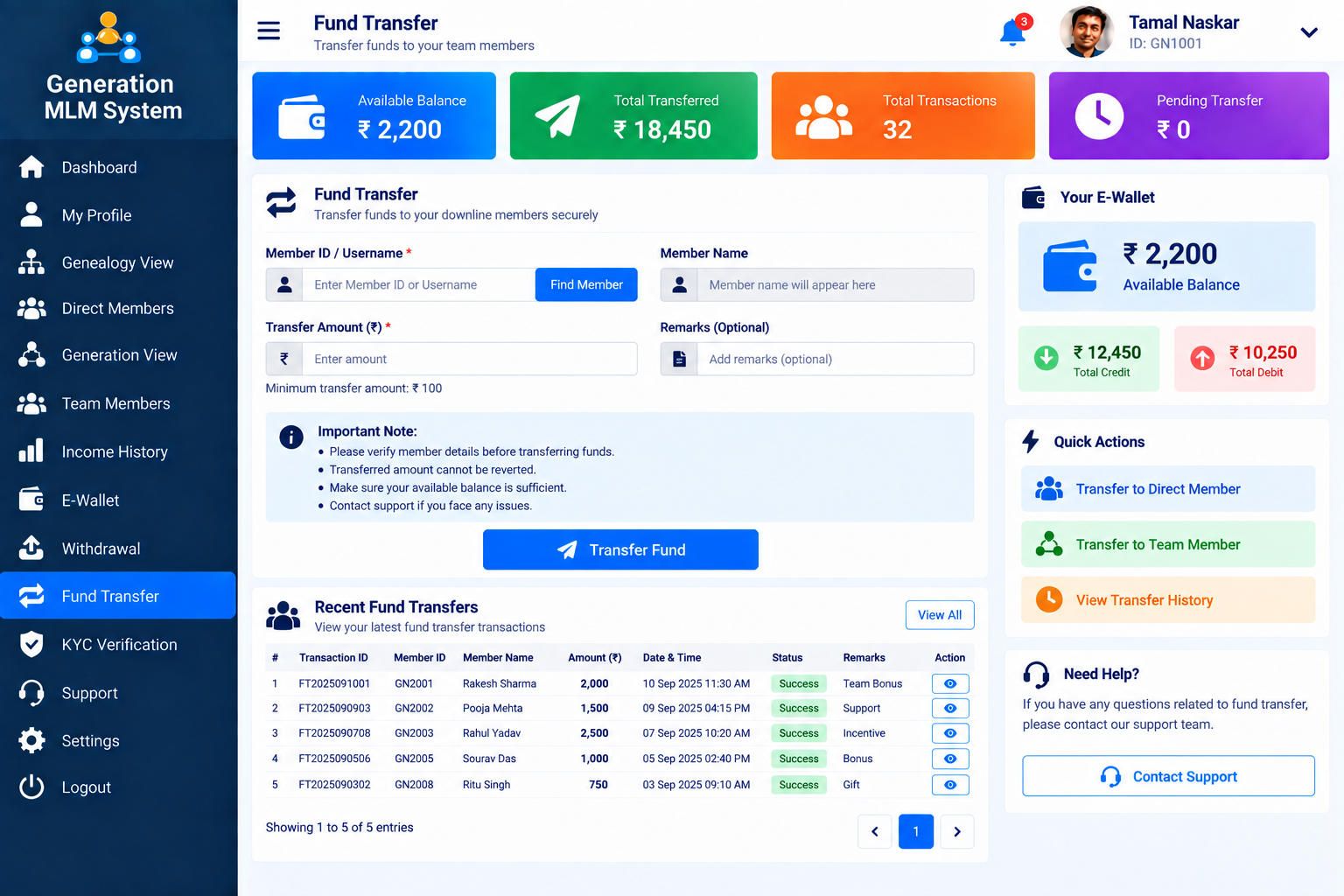This screenshot has height=896, width=1344.
Task: Open View Transfer History quick action
Action: pos(1168,599)
